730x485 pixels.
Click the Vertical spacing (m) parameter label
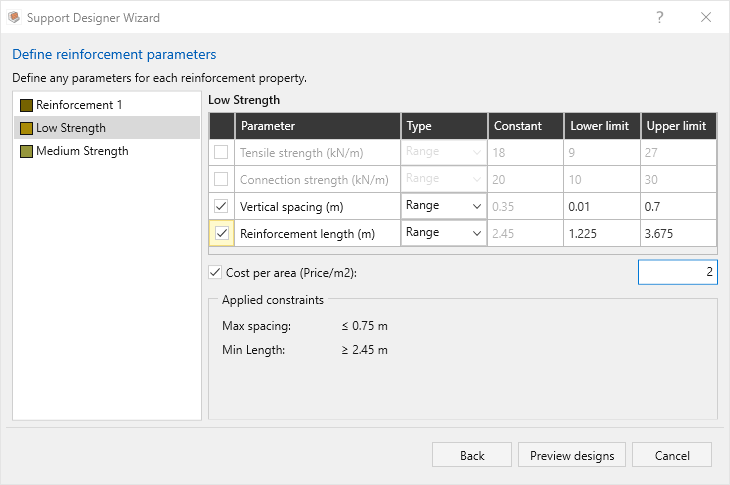tap(291, 207)
